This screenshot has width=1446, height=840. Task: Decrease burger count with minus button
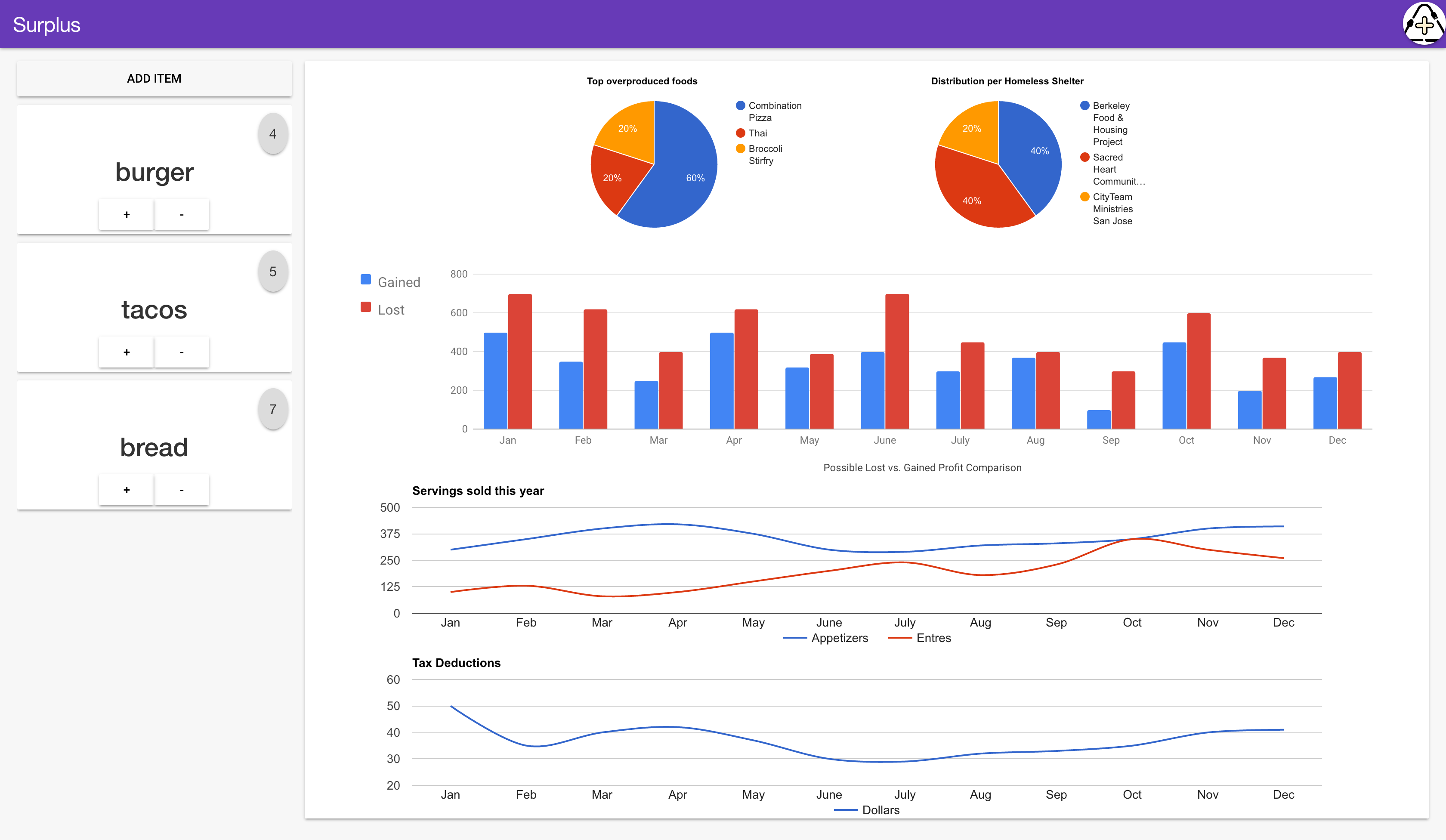pyautogui.click(x=182, y=215)
